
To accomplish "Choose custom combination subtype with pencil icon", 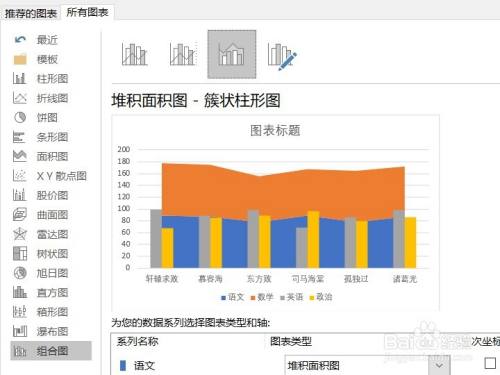I will (282, 56).
